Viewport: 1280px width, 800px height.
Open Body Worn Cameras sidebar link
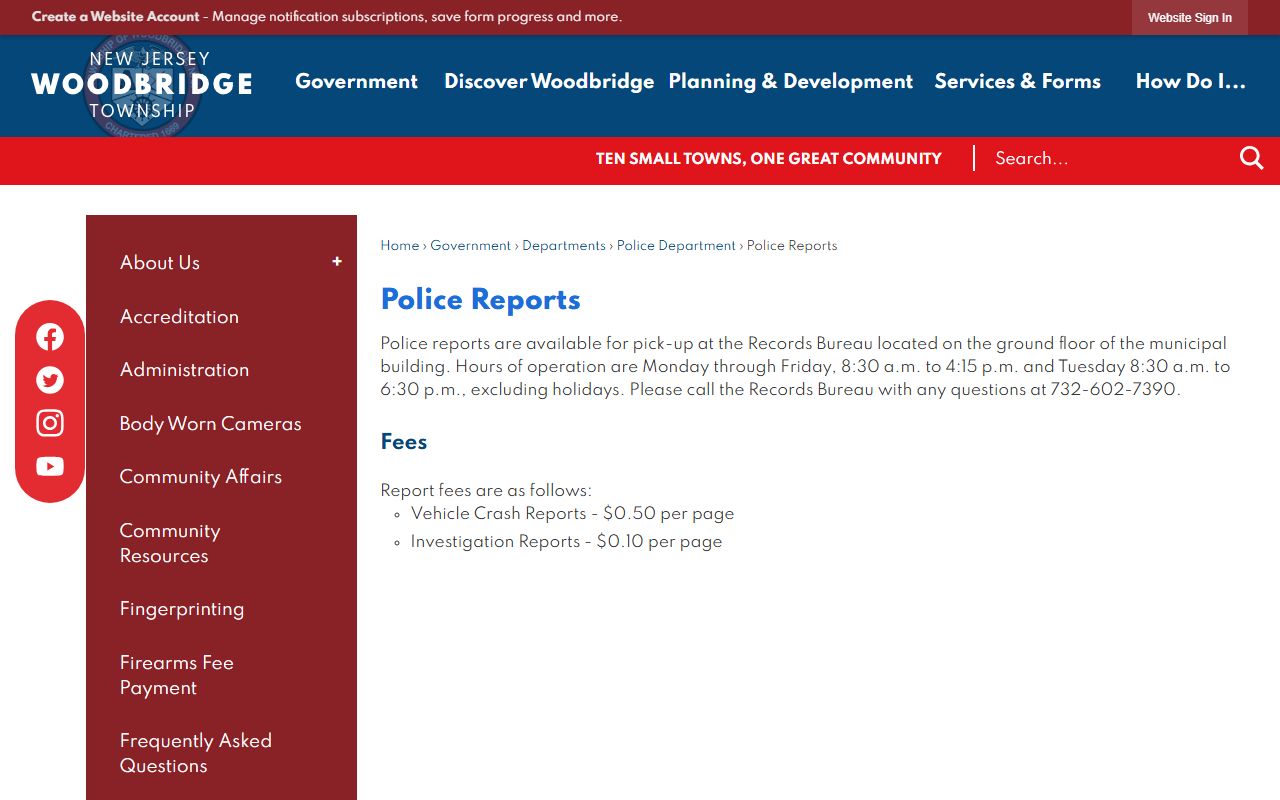pos(210,424)
